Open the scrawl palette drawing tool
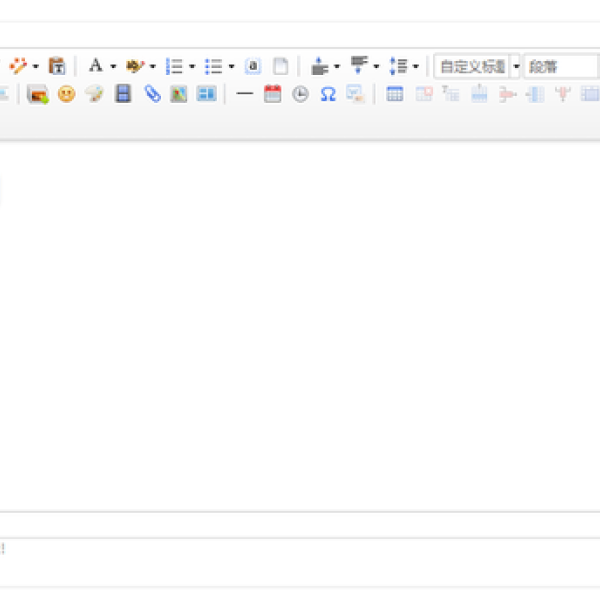This screenshot has height=600, width=600. click(x=93, y=94)
